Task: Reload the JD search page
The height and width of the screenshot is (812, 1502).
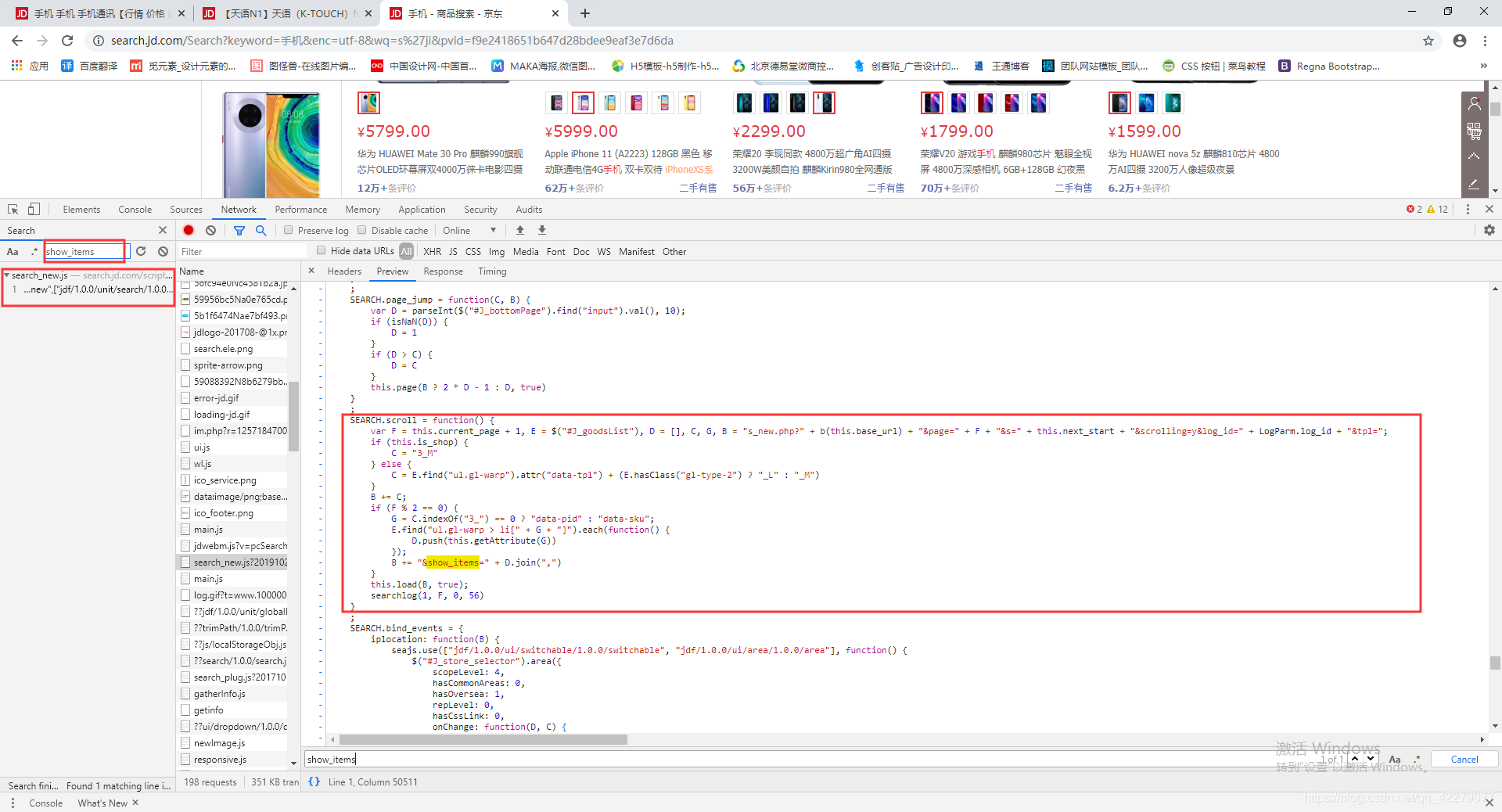Action: [x=67, y=41]
